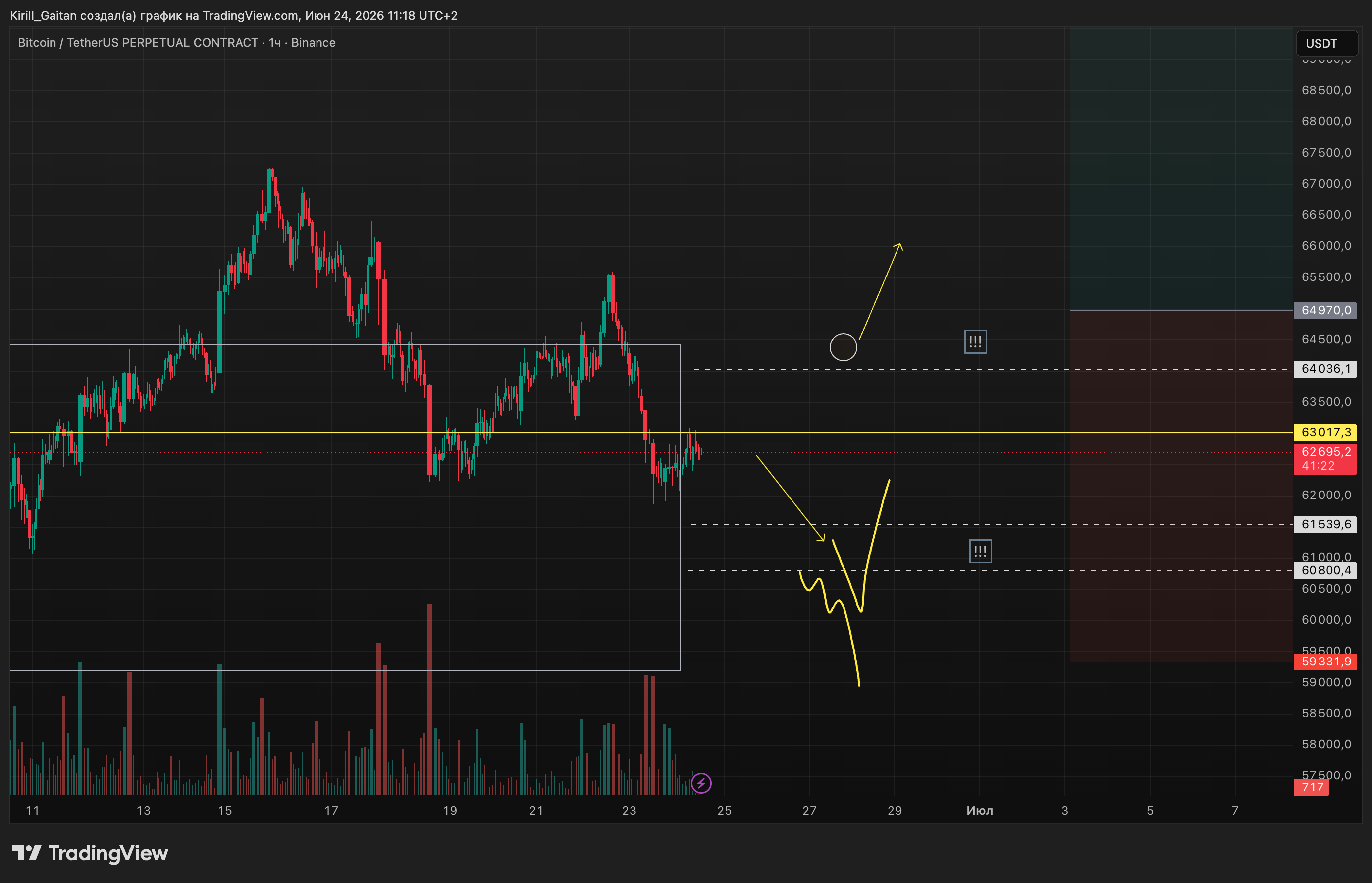This screenshot has height=883, width=1372.
Task: Open the "!!!" note icon above the 64 036,1 line
Action: tap(975, 342)
